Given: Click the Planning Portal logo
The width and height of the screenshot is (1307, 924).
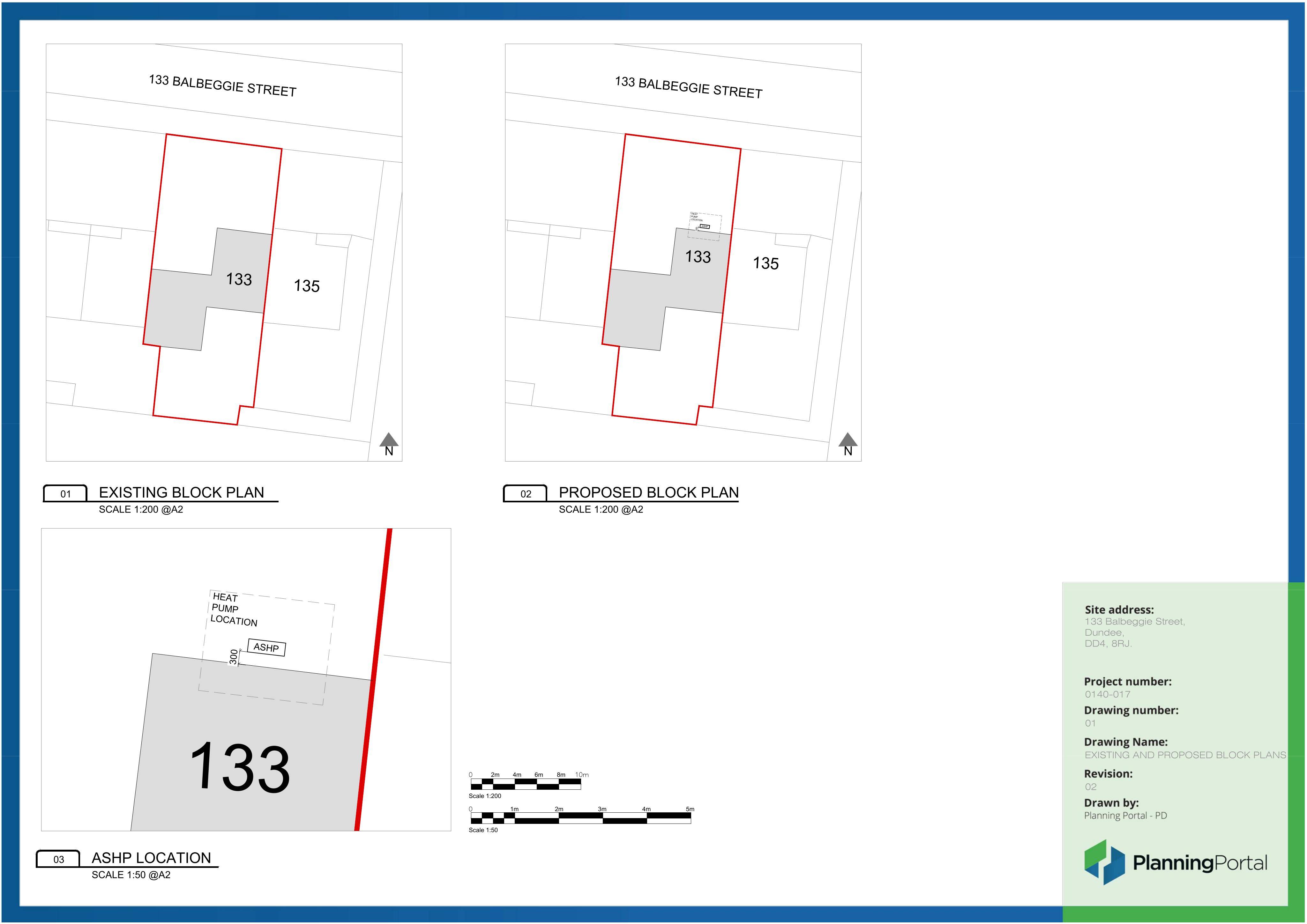Looking at the screenshot, I should [1176, 862].
